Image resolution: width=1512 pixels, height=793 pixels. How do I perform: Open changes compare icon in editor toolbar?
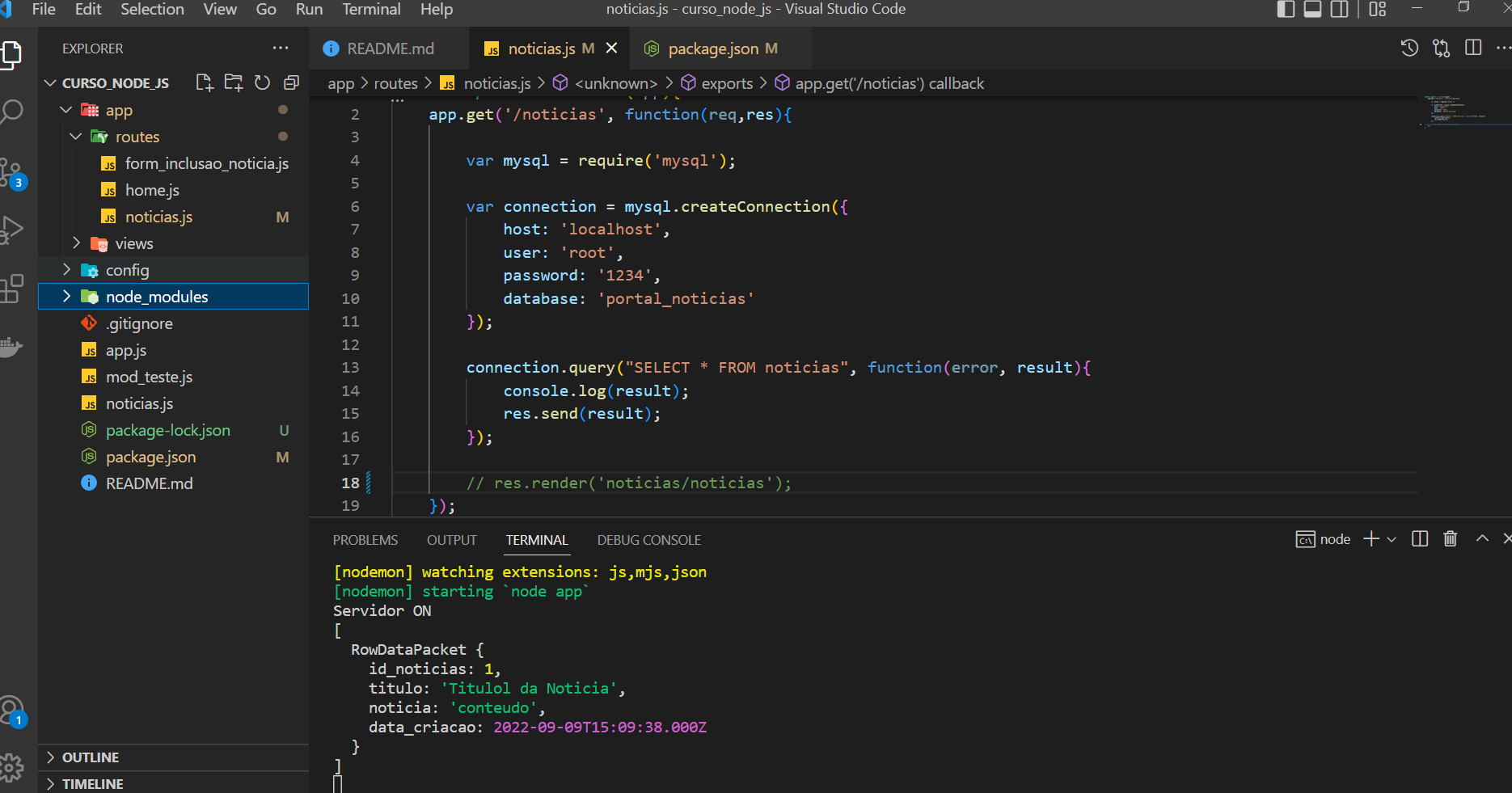pyautogui.click(x=1442, y=48)
